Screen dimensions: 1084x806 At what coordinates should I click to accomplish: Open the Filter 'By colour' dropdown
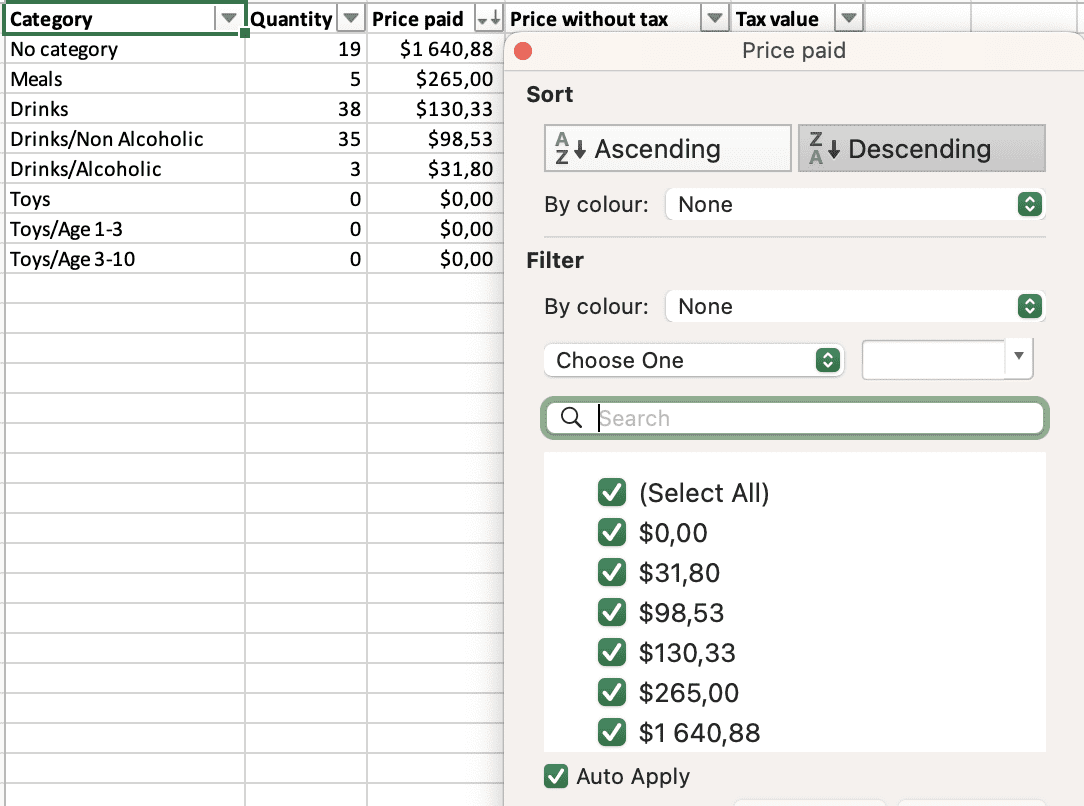point(1029,306)
